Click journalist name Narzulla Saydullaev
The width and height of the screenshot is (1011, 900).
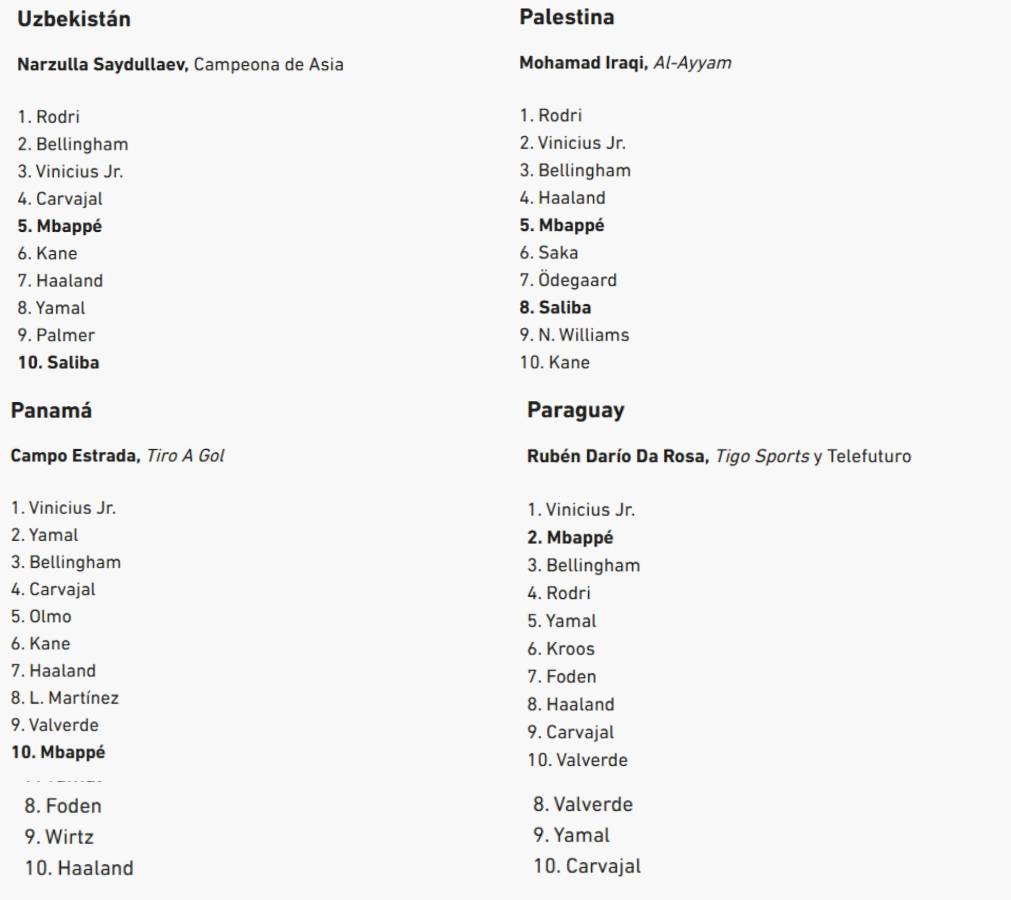point(103,65)
